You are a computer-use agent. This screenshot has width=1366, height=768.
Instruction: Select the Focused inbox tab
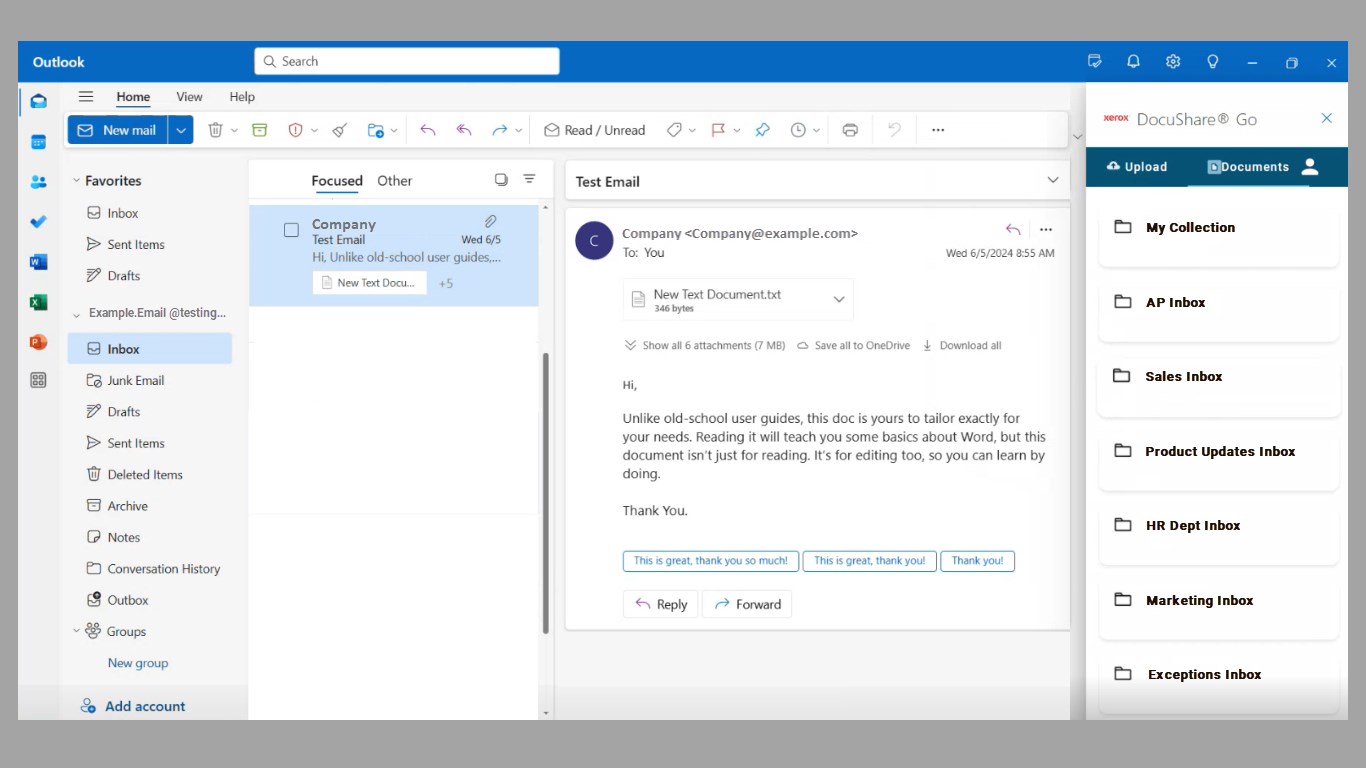pyautogui.click(x=337, y=181)
